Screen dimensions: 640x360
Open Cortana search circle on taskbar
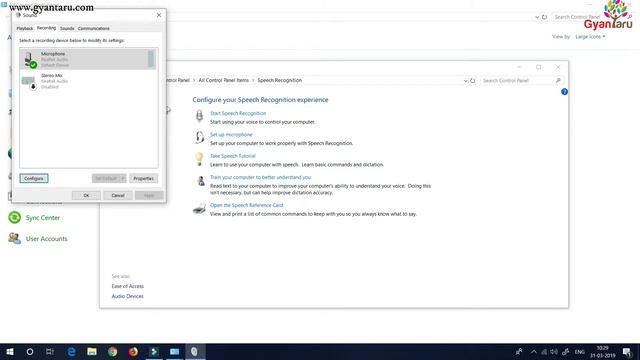click(30, 351)
